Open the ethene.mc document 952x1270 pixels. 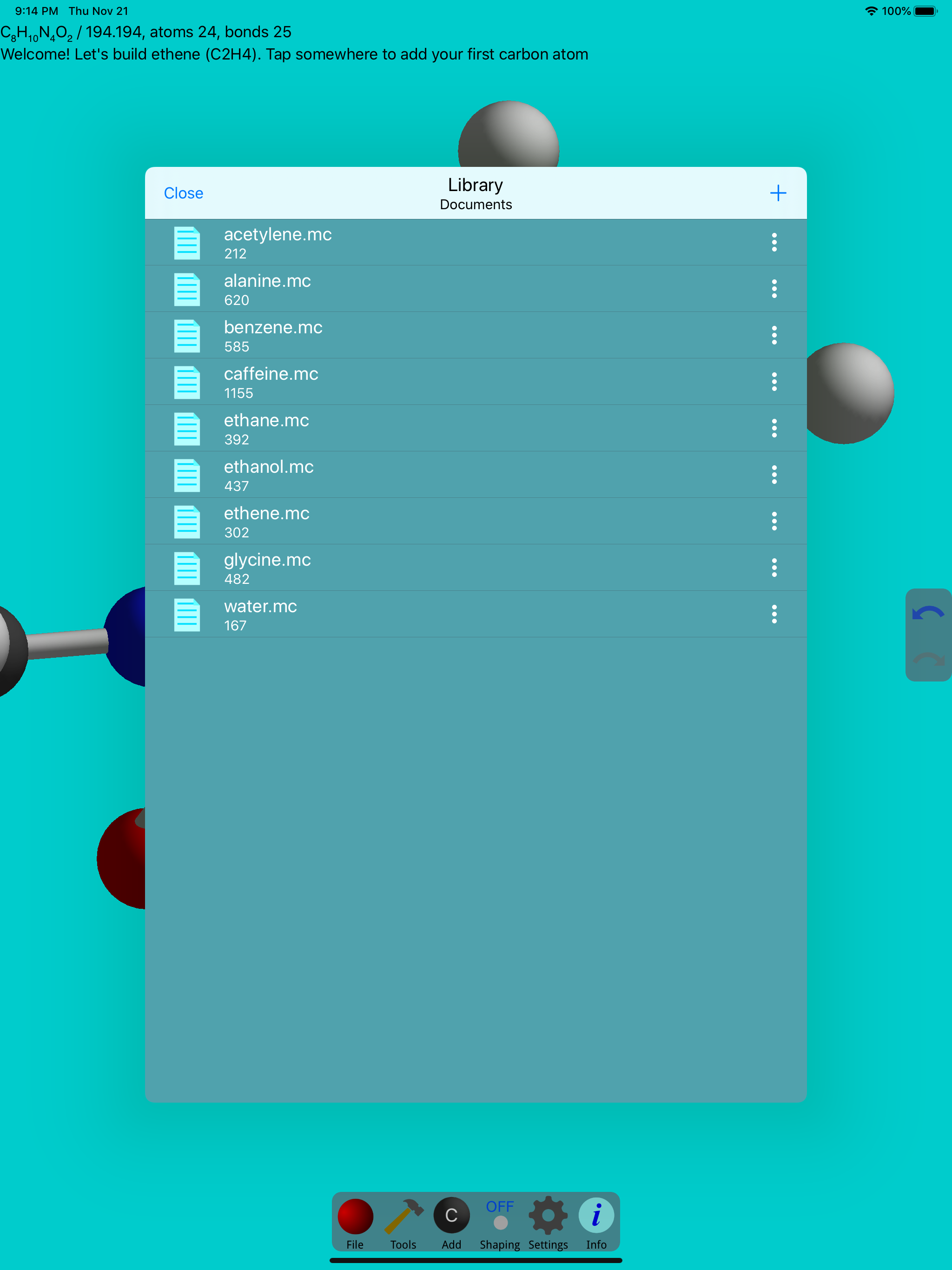pyautogui.click(x=266, y=521)
